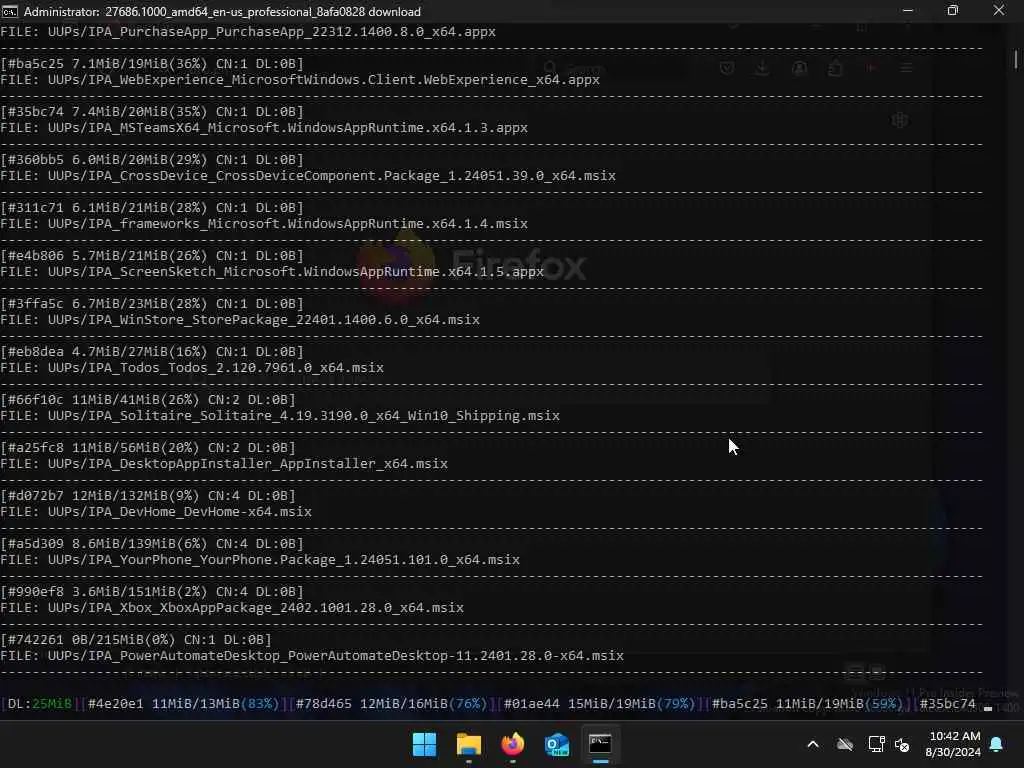The width and height of the screenshot is (1024, 768).
Task: Click the IPA_frameworks WindowsAppRuntime.x64.1.4.msix line
Action: [264, 223]
